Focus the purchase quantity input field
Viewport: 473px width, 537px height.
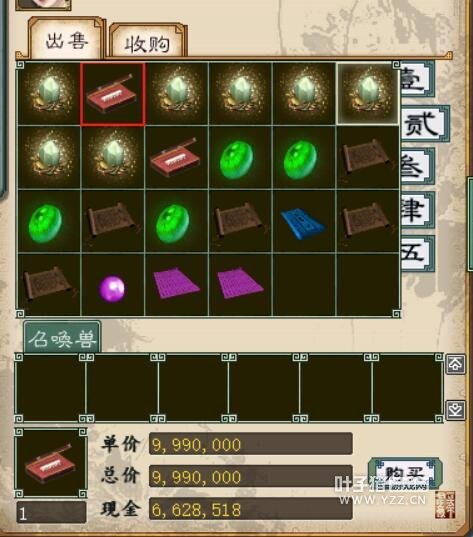(51, 513)
